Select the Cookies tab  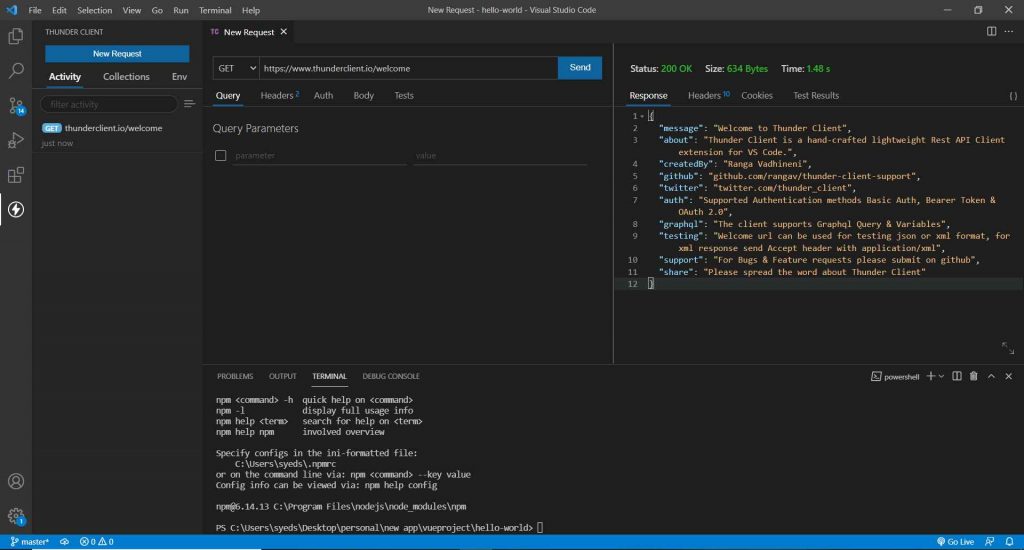[757, 95]
